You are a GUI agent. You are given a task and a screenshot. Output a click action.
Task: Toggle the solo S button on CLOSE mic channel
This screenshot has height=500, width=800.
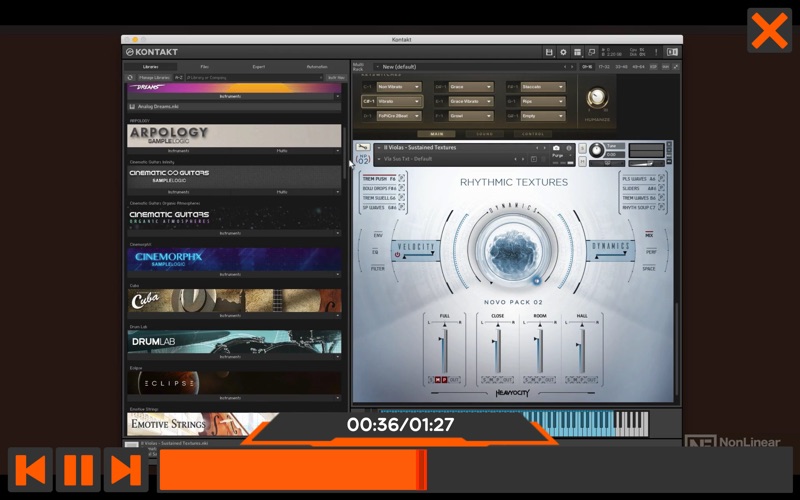coord(485,380)
